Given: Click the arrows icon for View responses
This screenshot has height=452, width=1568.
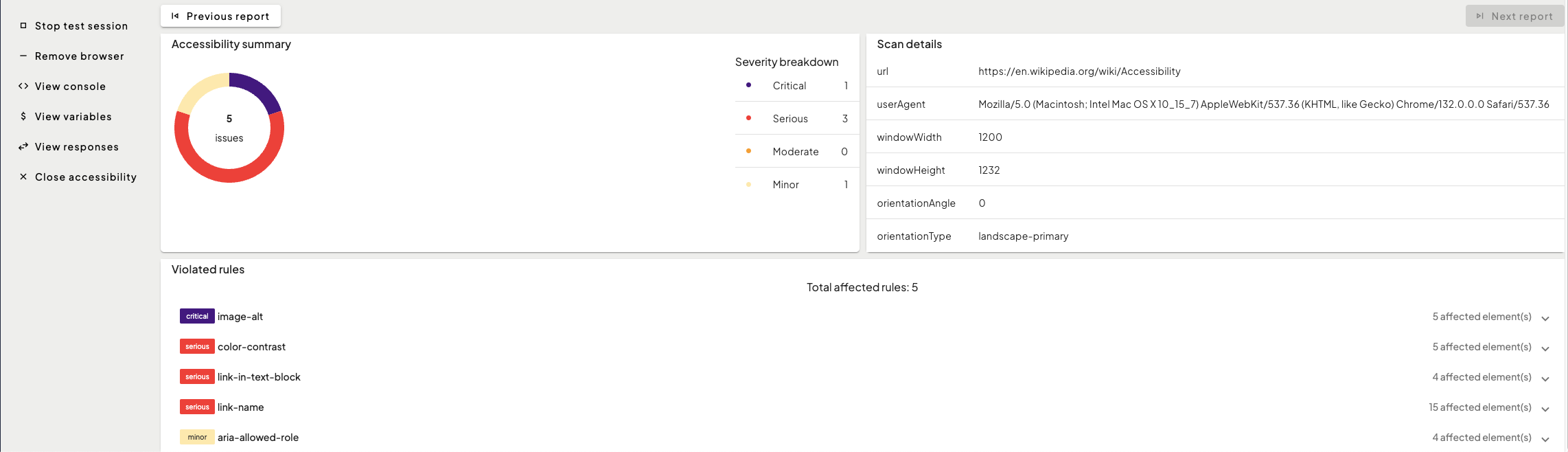Looking at the screenshot, I should [23, 146].
